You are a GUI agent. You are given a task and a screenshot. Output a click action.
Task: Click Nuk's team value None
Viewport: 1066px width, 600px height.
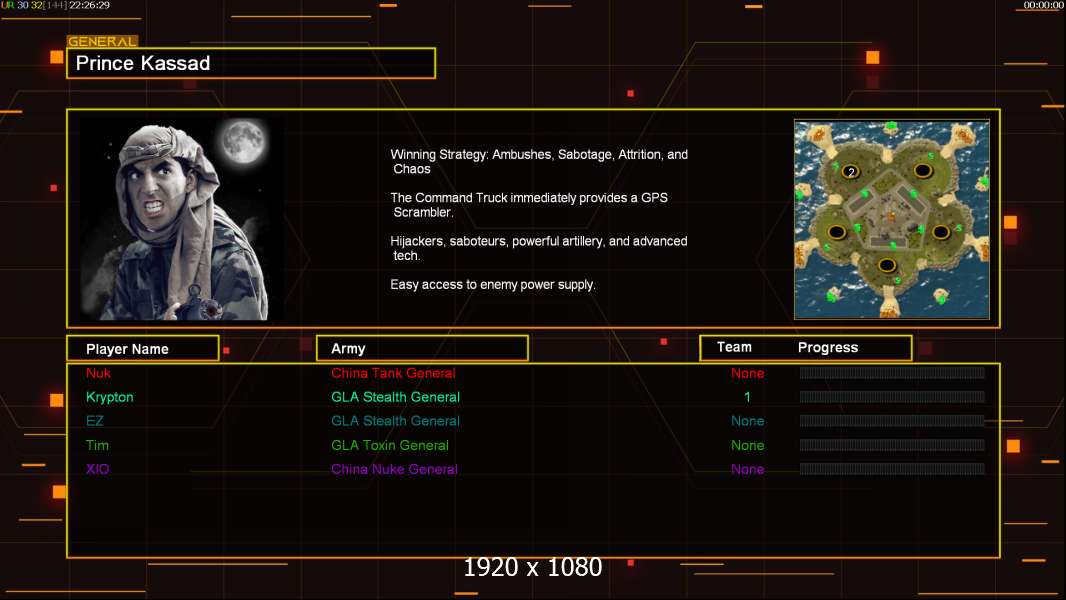pos(747,373)
